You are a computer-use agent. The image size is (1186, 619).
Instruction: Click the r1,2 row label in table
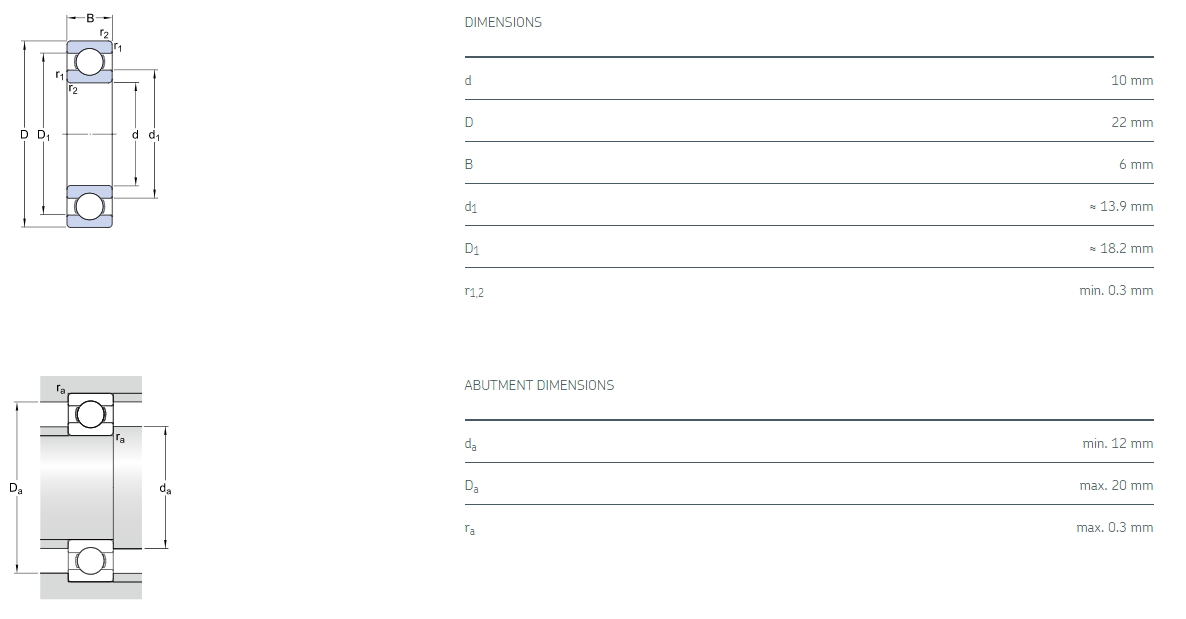(474, 291)
